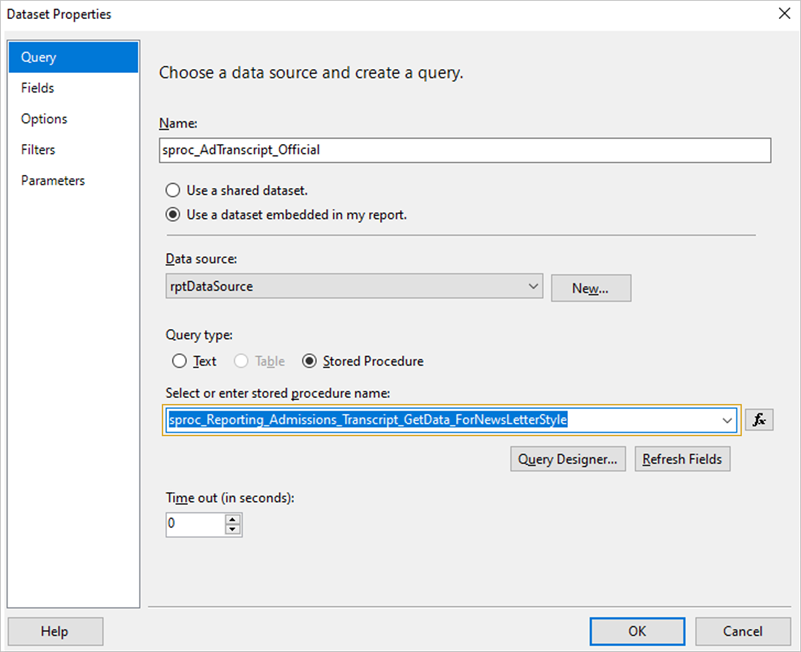801x652 pixels.
Task: Select the Query page
Action: pyautogui.click(x=39, y=57)
